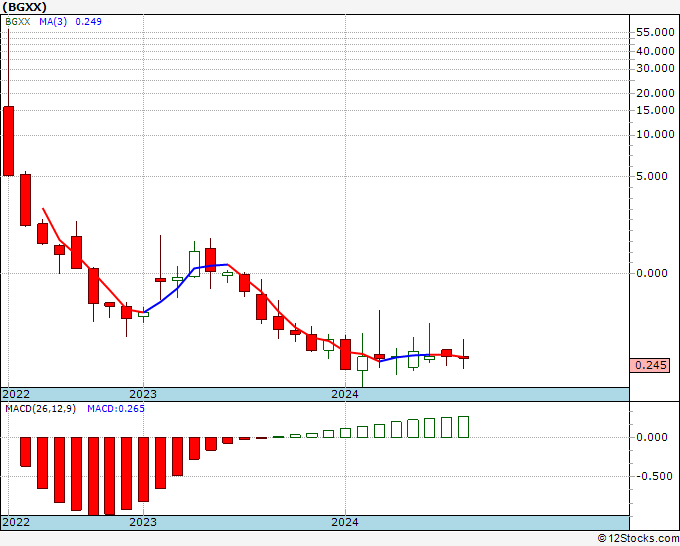The image size is (680, 546).
Task: Click 2023 on the price chart timeline
Action: click(x=143, y=394)
